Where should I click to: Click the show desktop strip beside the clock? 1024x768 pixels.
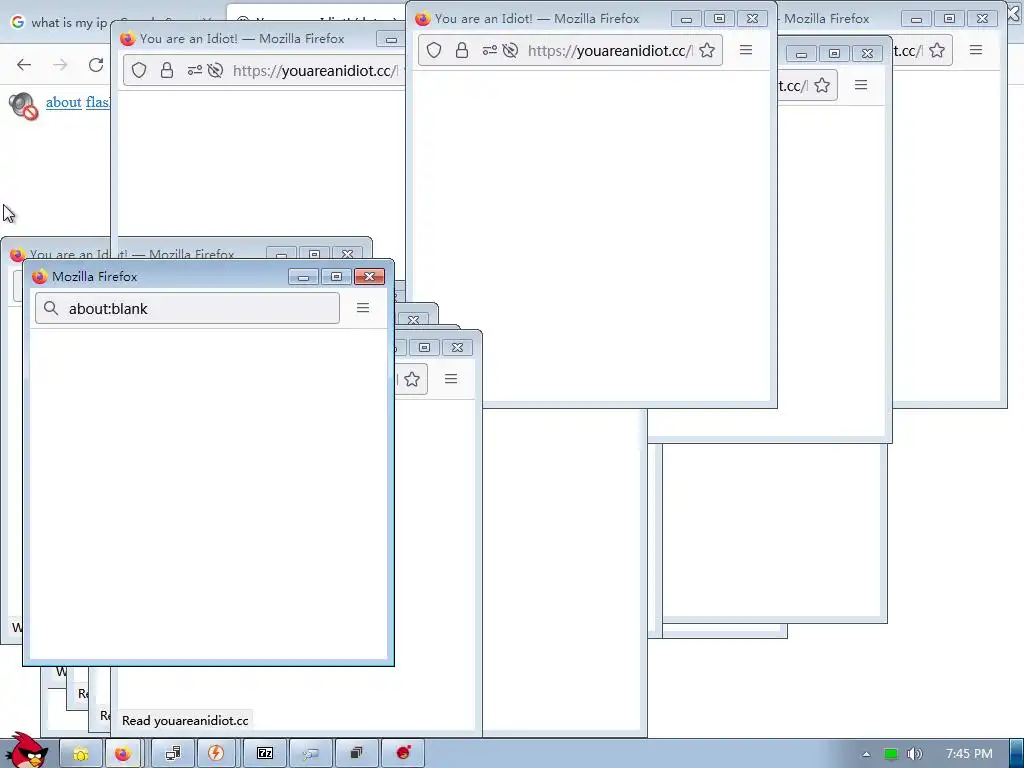pos(1016,754)
